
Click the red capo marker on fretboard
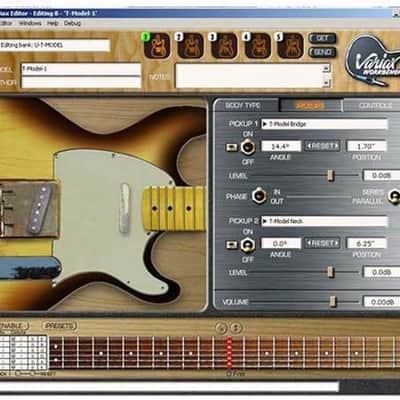(229, 353)
